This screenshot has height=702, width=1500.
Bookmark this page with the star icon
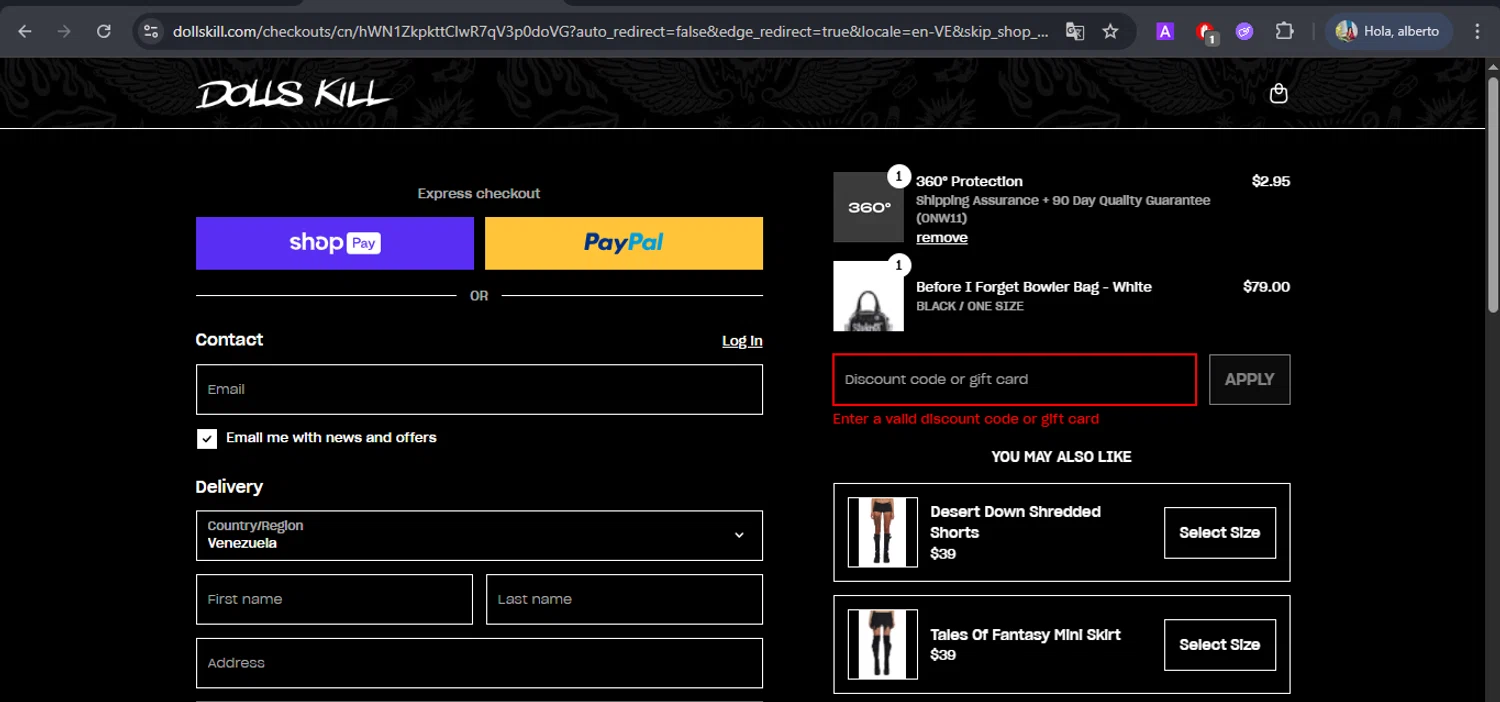(1110, 31)
